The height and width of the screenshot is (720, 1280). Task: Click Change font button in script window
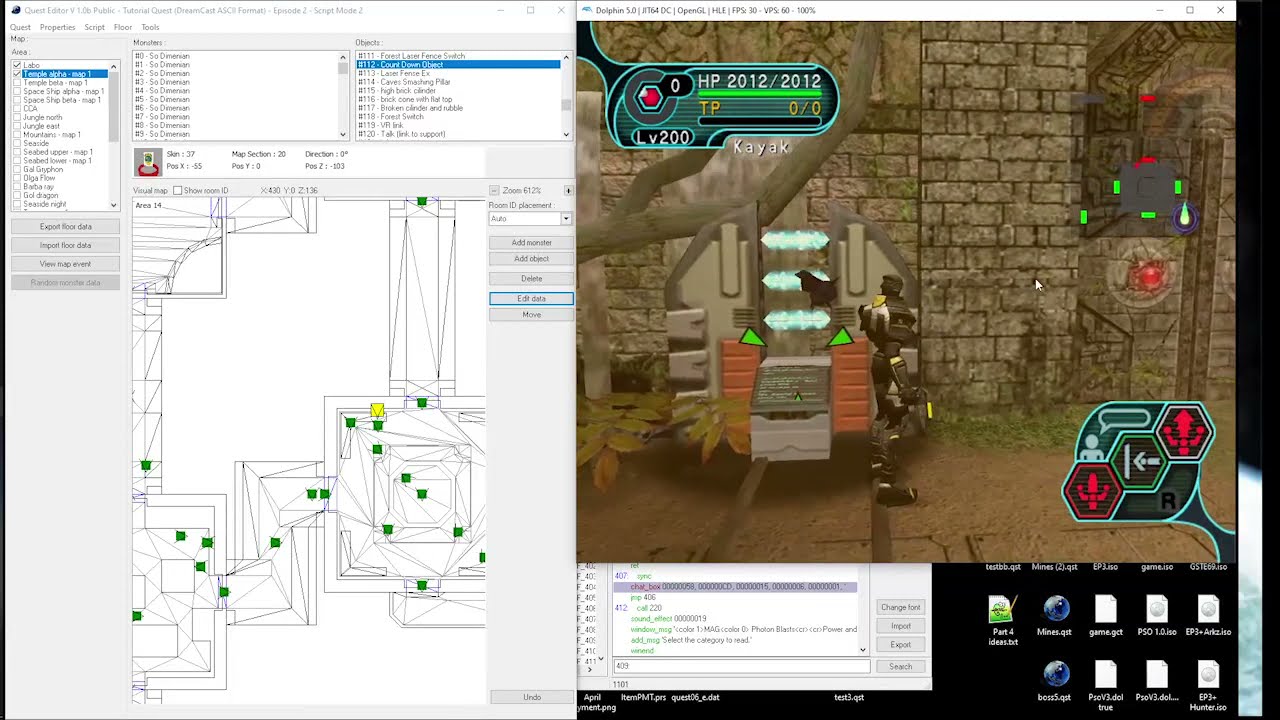click(x=900, y=607)
